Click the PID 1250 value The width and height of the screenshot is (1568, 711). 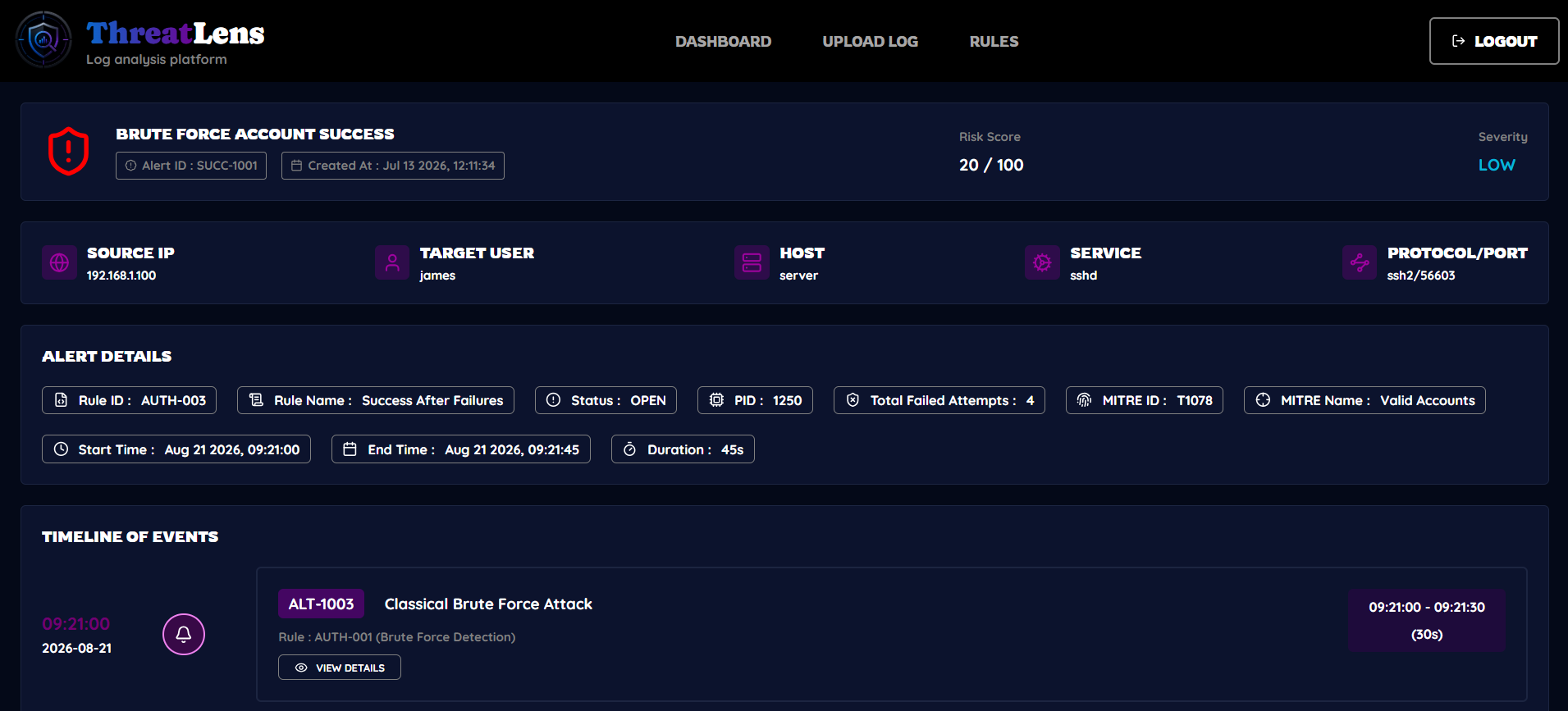(x=787, y=400)
